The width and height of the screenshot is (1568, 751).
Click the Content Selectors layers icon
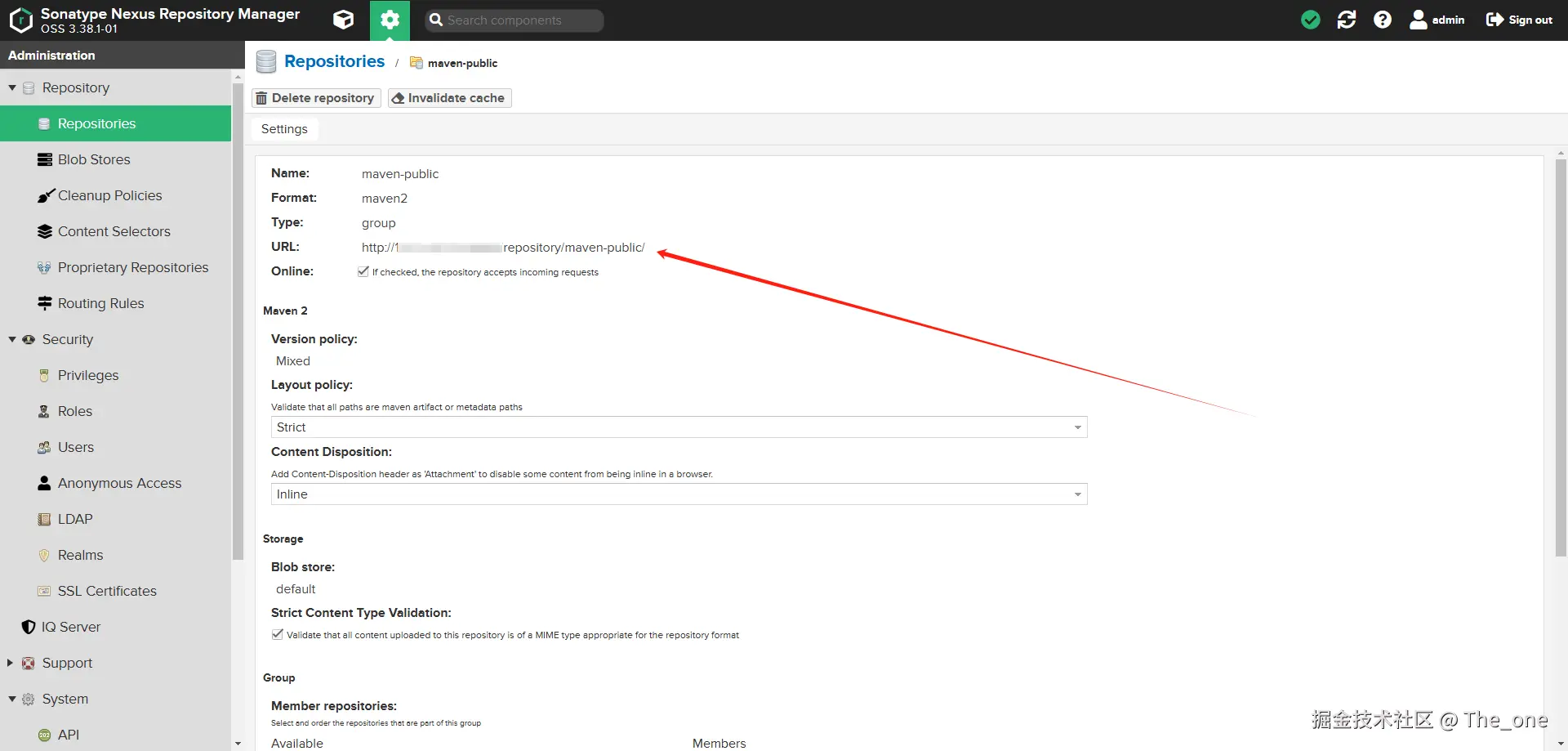click(45, 231)
